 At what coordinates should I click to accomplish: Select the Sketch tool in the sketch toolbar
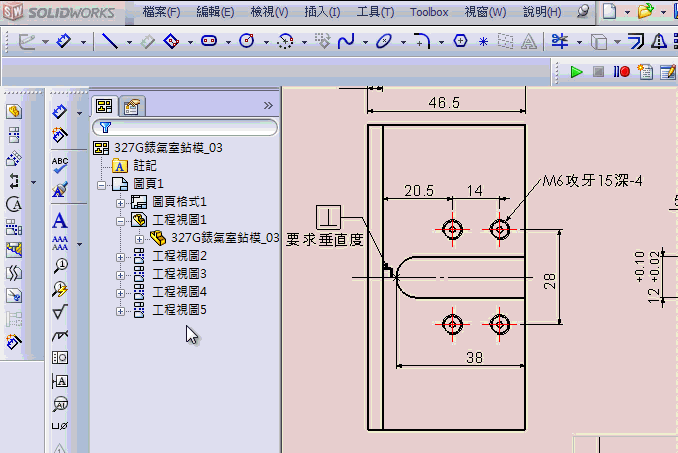point(26,41)
